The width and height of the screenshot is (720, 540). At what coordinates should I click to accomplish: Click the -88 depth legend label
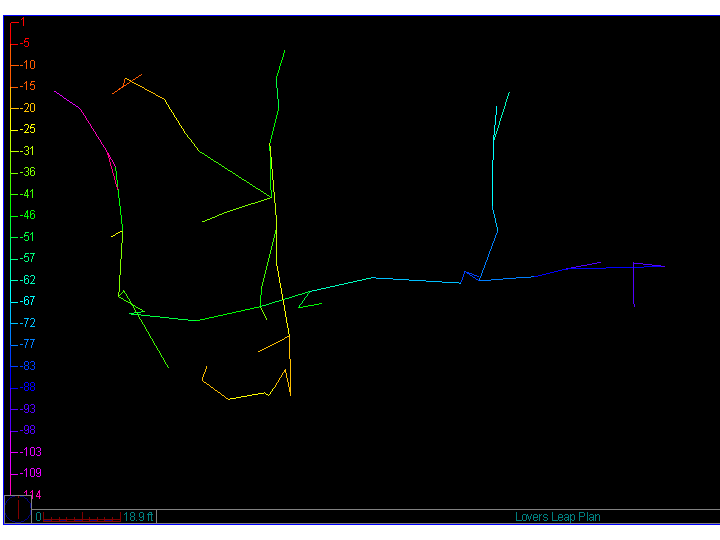(28, 387)
